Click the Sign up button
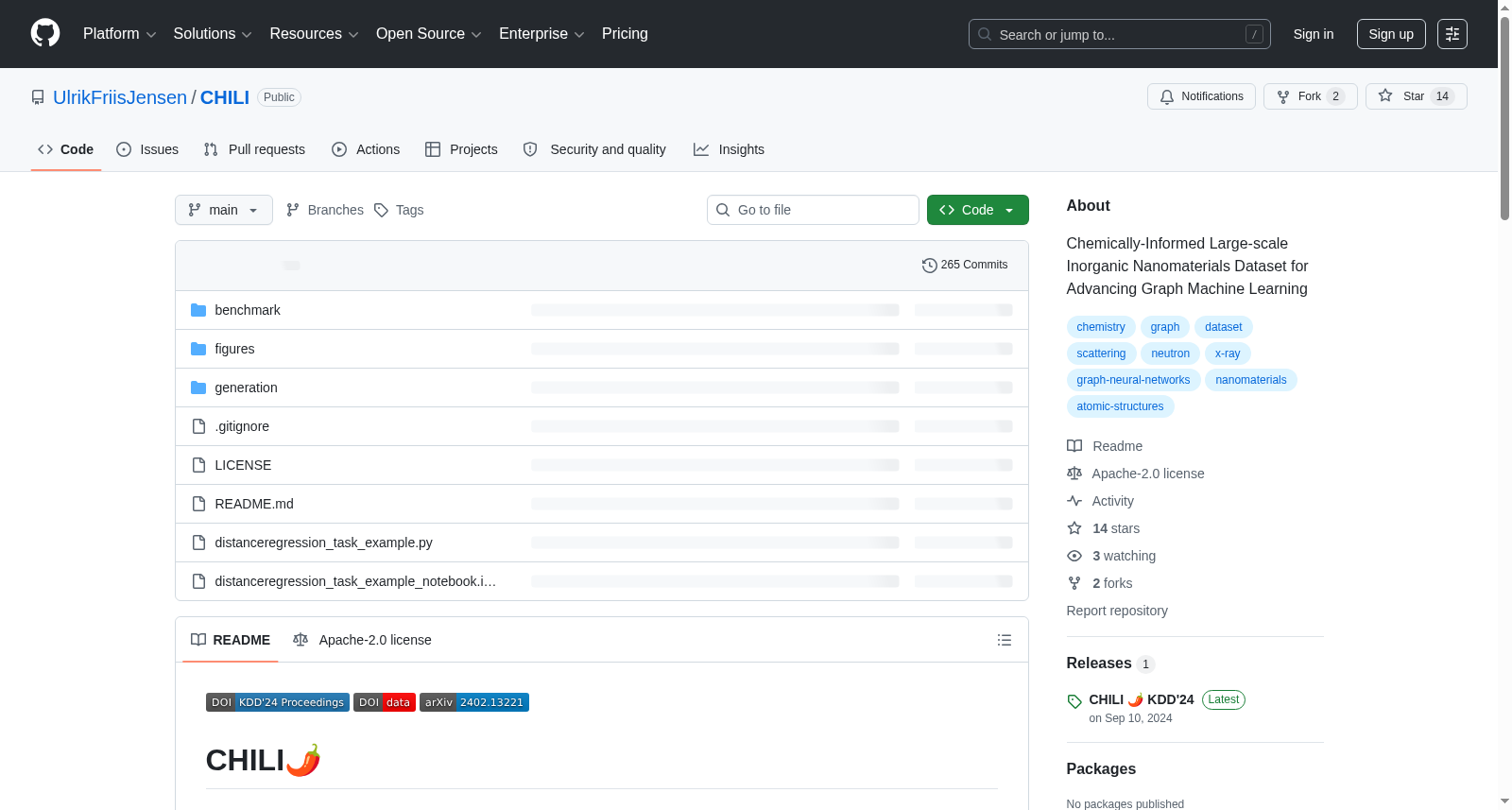The image size is (1512, 810). tap(1391, 34)
